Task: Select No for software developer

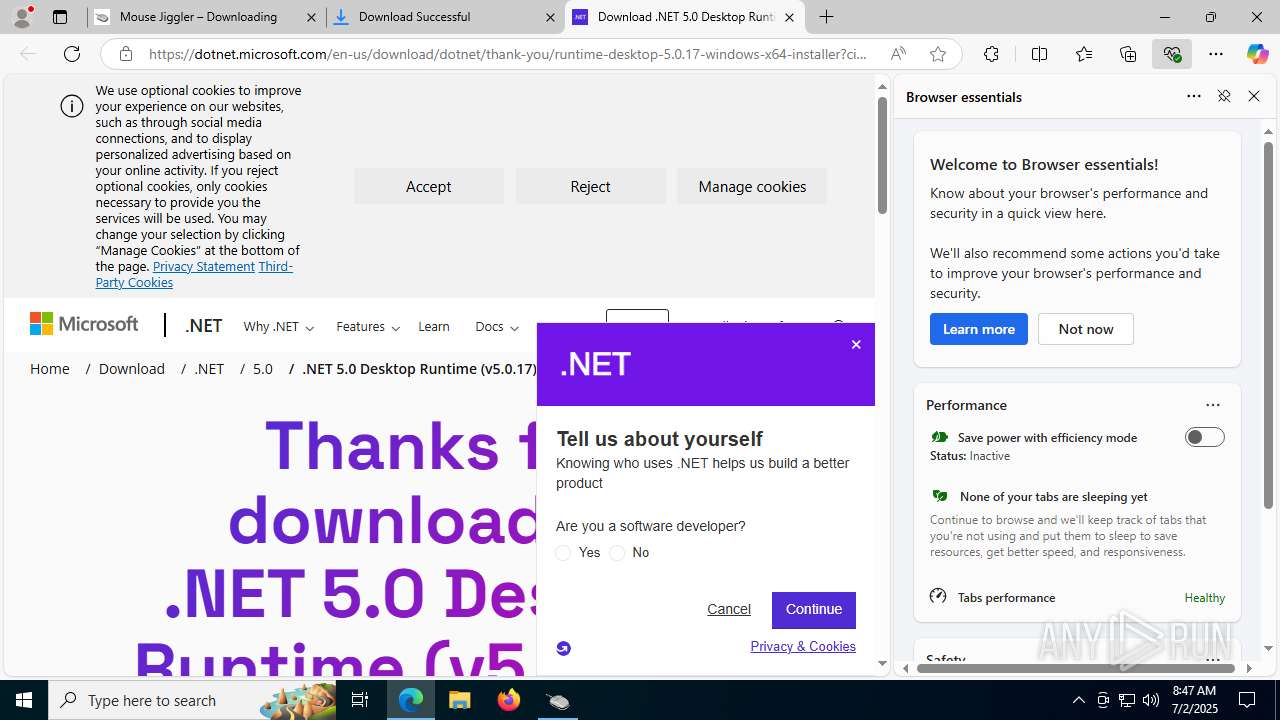Action: click(x=617, y=553)
